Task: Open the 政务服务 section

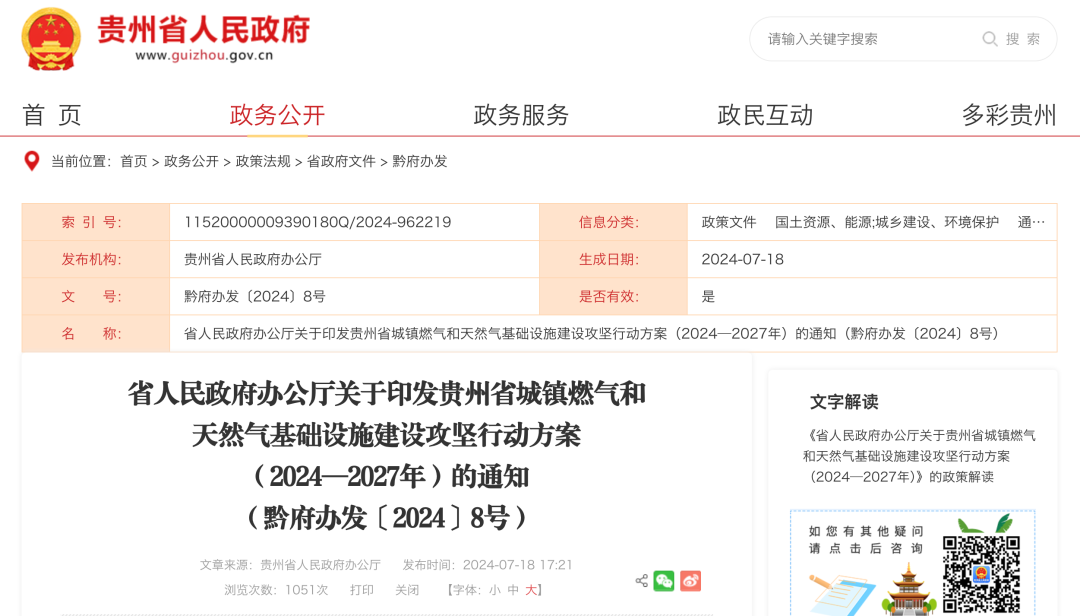Action: click(521, 115)
